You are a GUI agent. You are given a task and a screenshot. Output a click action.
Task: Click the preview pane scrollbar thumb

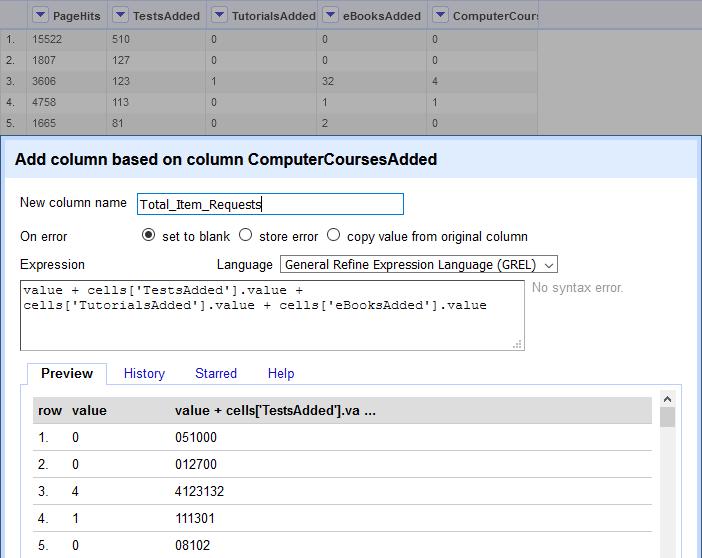click(668, 417)
